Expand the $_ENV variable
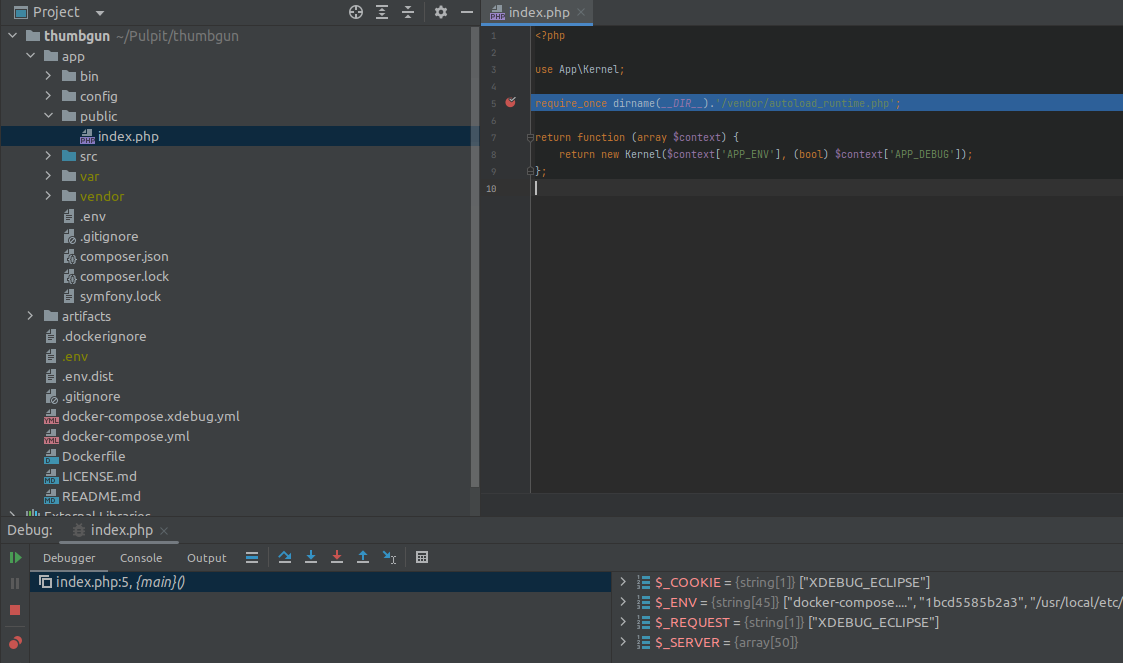The image size is (1123, 663). tap(623, 602)
